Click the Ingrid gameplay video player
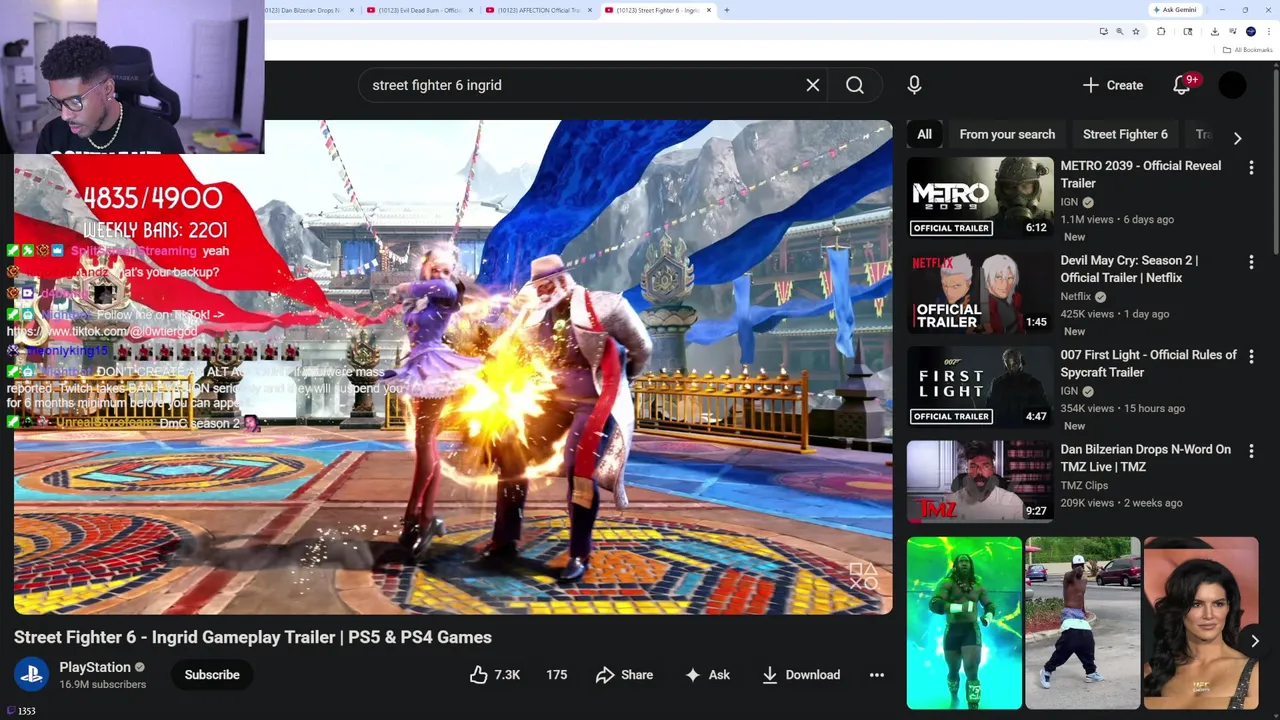 coord(453,367)
